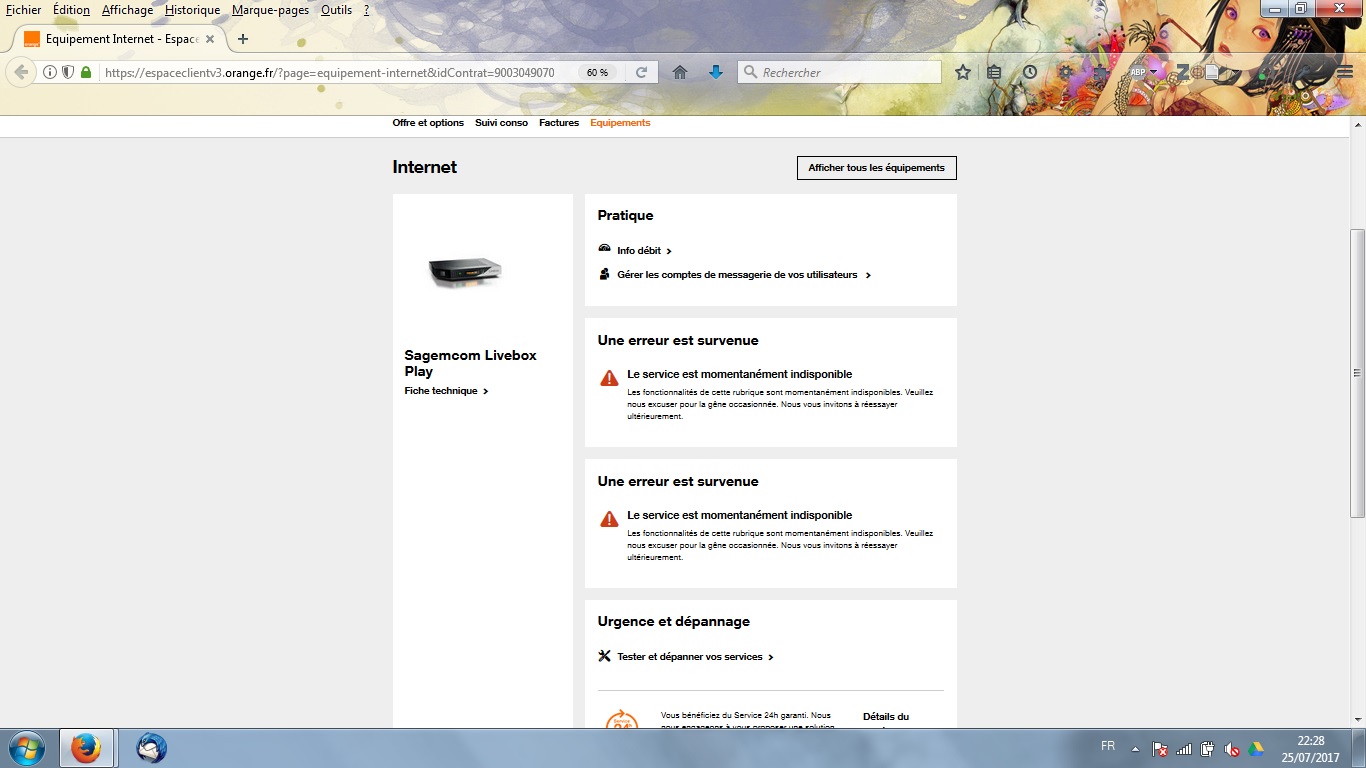Bookmark this page with the star icon
Image resolution: width=1366 pixels, height=768 pixels.
tap(963, 72)
